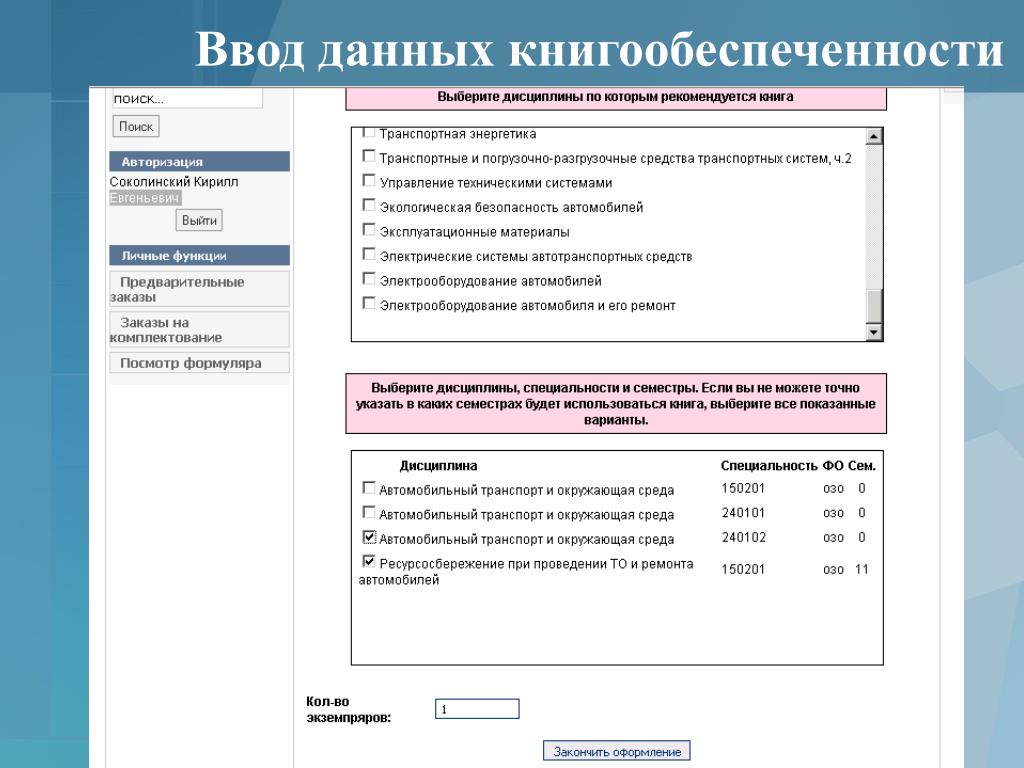Viewport: 1024px width, 768px height.
Task: Click the 'Поиск' button
Action: pos(136,127)
